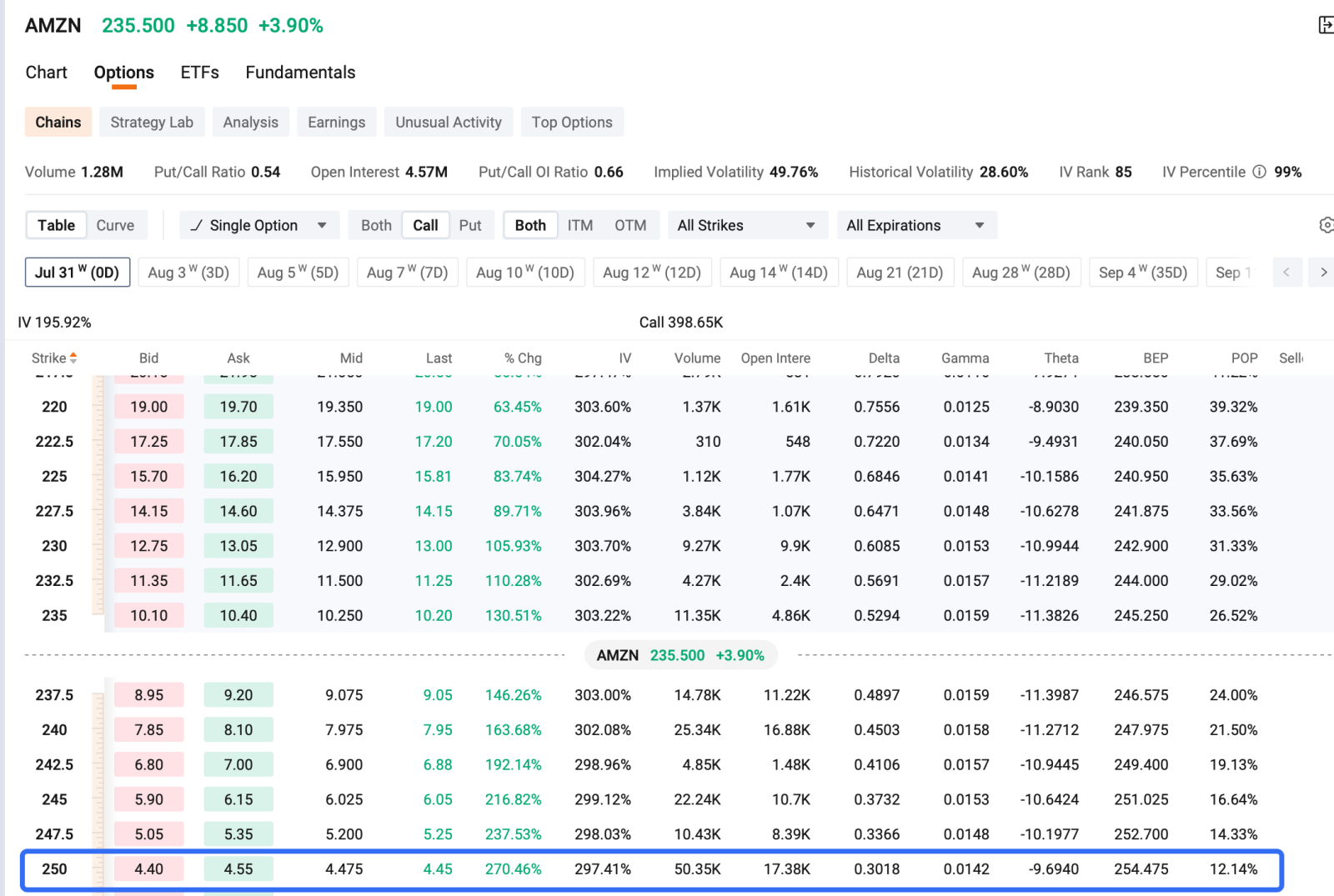Click the Theta column header

click(1061, 358)
